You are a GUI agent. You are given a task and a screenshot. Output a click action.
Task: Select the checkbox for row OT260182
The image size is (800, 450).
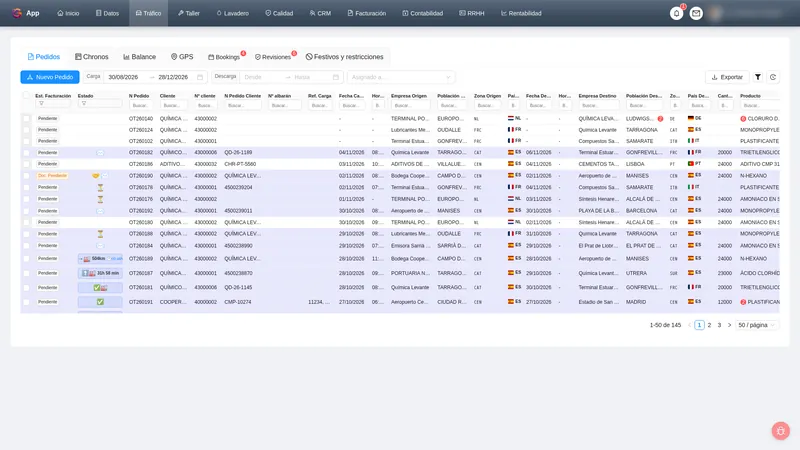tap(26, 153)
